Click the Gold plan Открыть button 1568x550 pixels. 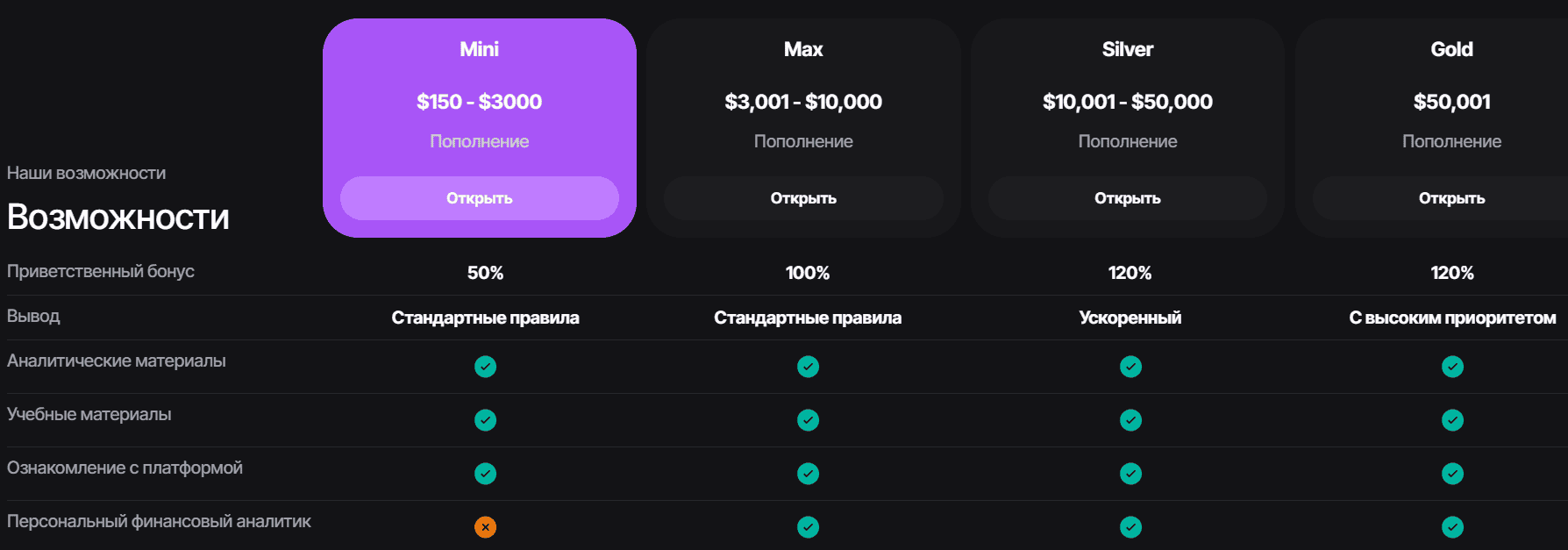(1451, 198)
